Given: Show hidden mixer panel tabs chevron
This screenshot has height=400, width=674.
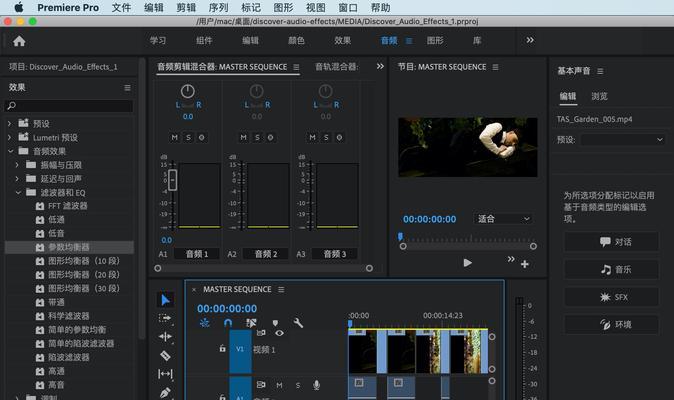Looking at the screenshot, I should [380, 66].
